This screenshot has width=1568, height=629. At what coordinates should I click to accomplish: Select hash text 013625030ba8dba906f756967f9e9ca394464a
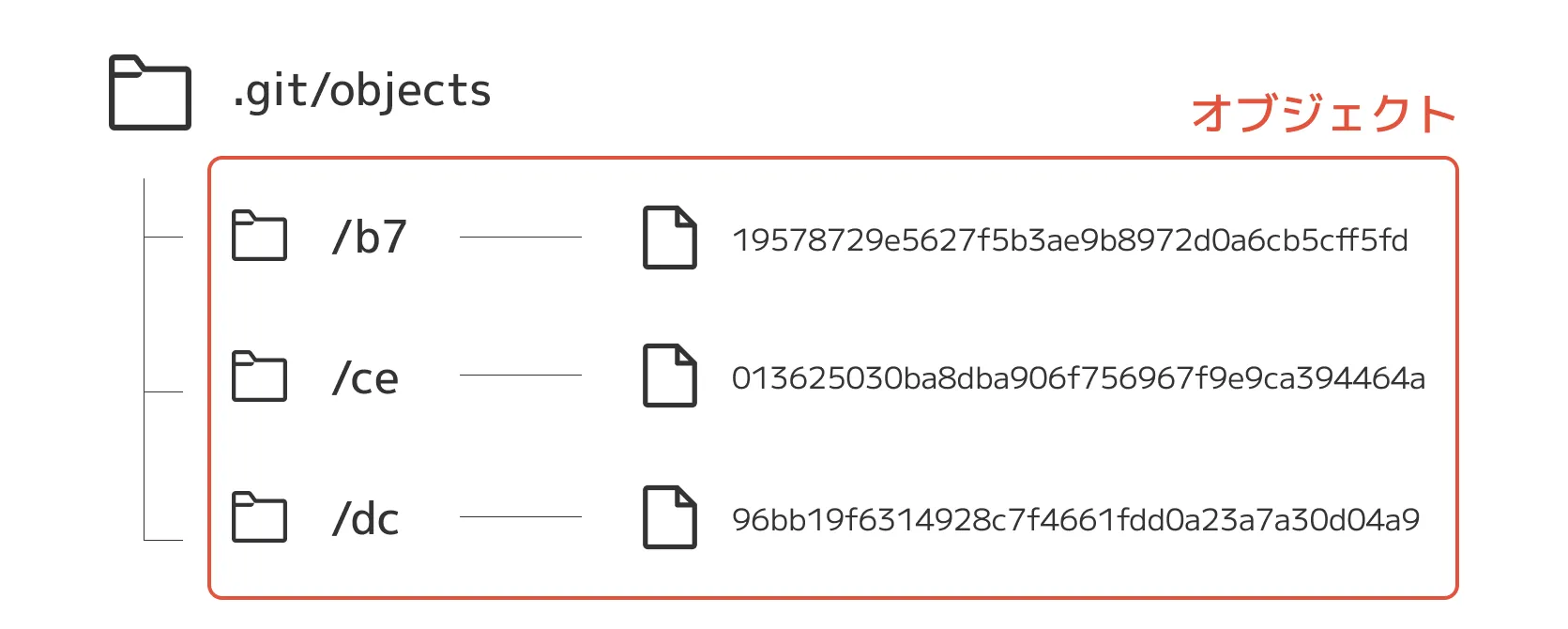coord(1078,378)
